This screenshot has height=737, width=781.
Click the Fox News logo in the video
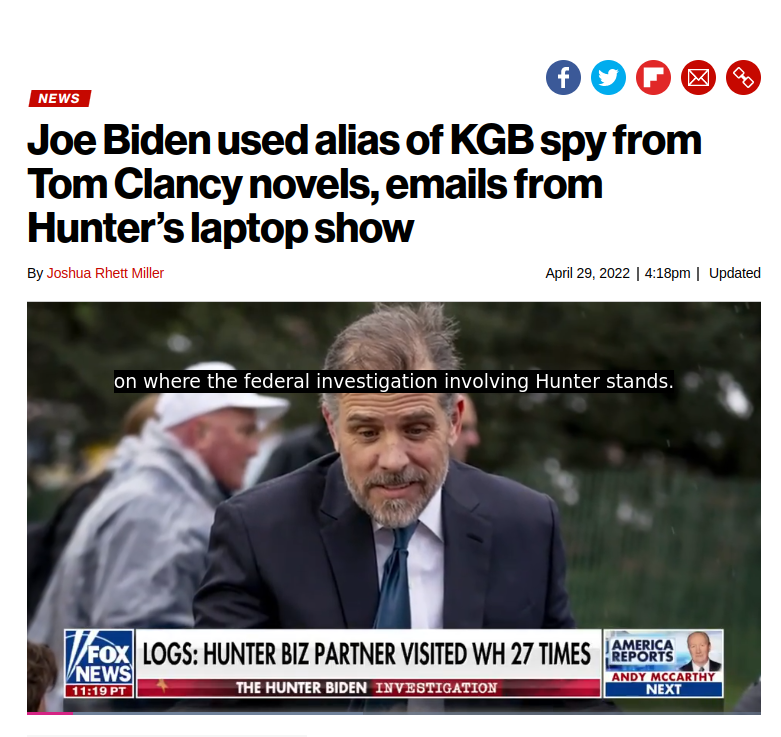tap(99, 657)
